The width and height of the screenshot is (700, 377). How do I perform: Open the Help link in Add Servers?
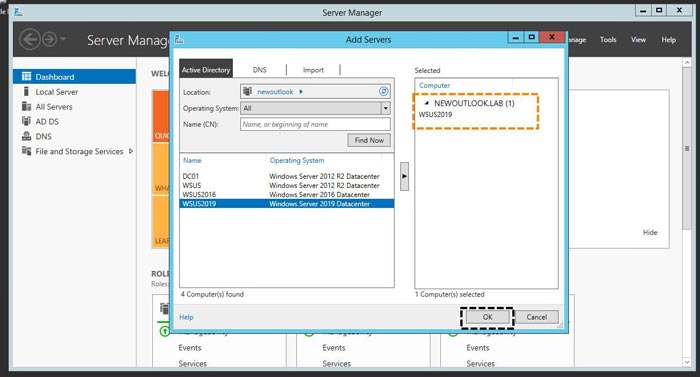(x=186, y=317)
